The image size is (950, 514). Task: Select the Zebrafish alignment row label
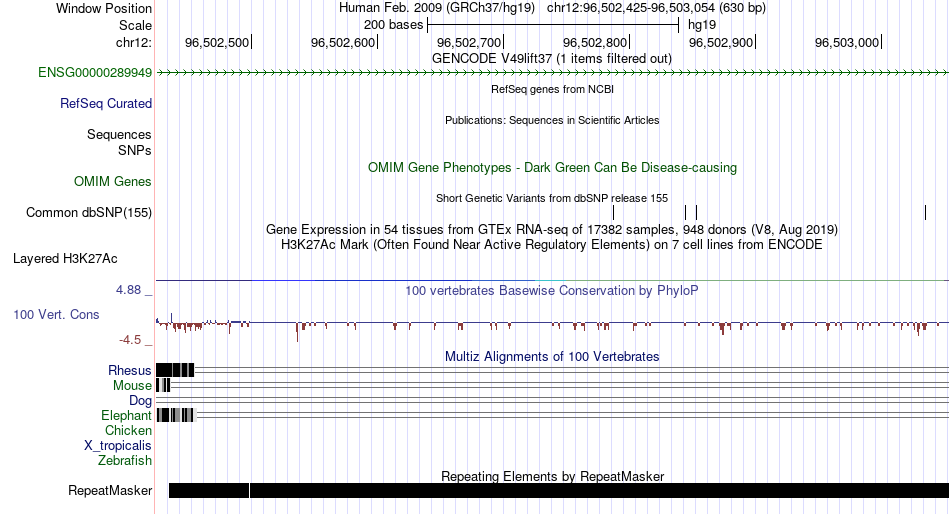[x=125, y=461]
